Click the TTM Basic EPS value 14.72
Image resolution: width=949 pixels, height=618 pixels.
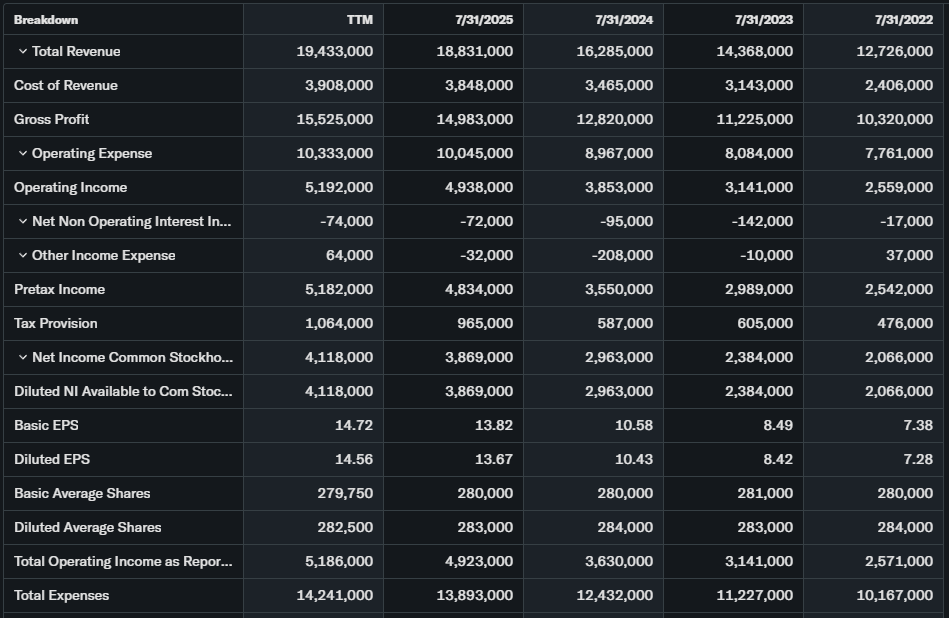354,425
